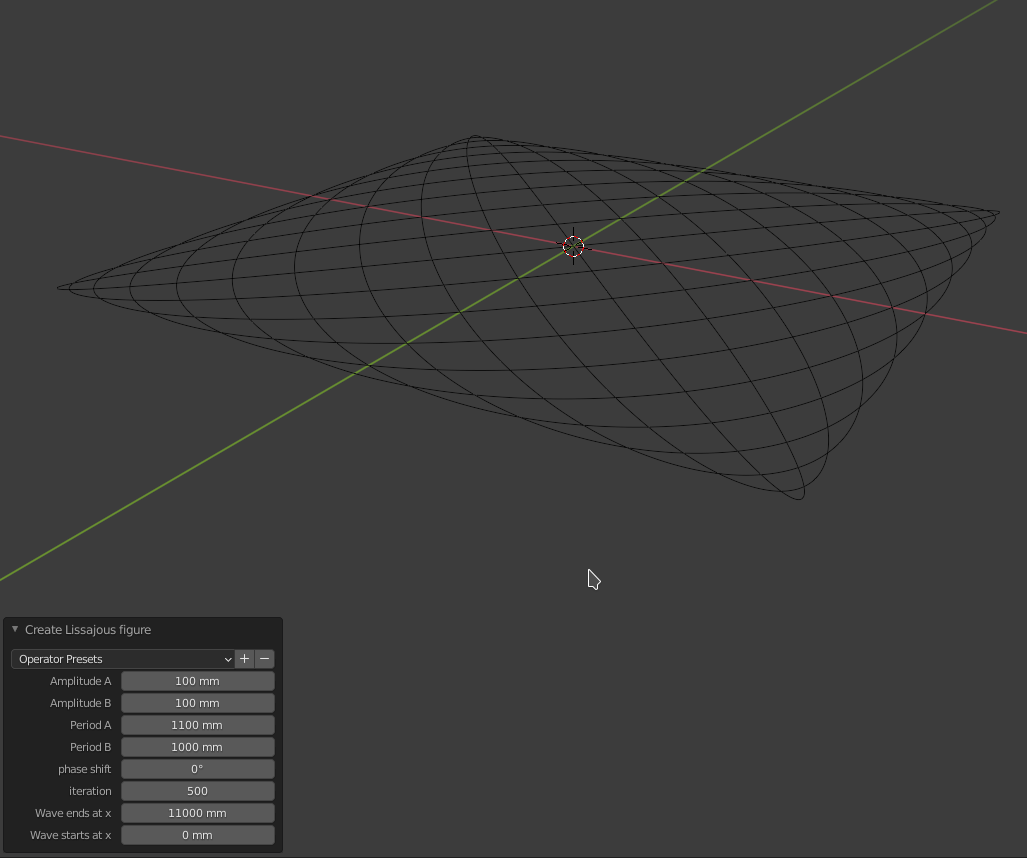
Task: Select the Period B 1000 mm field
Action: (x=197, y=747)
